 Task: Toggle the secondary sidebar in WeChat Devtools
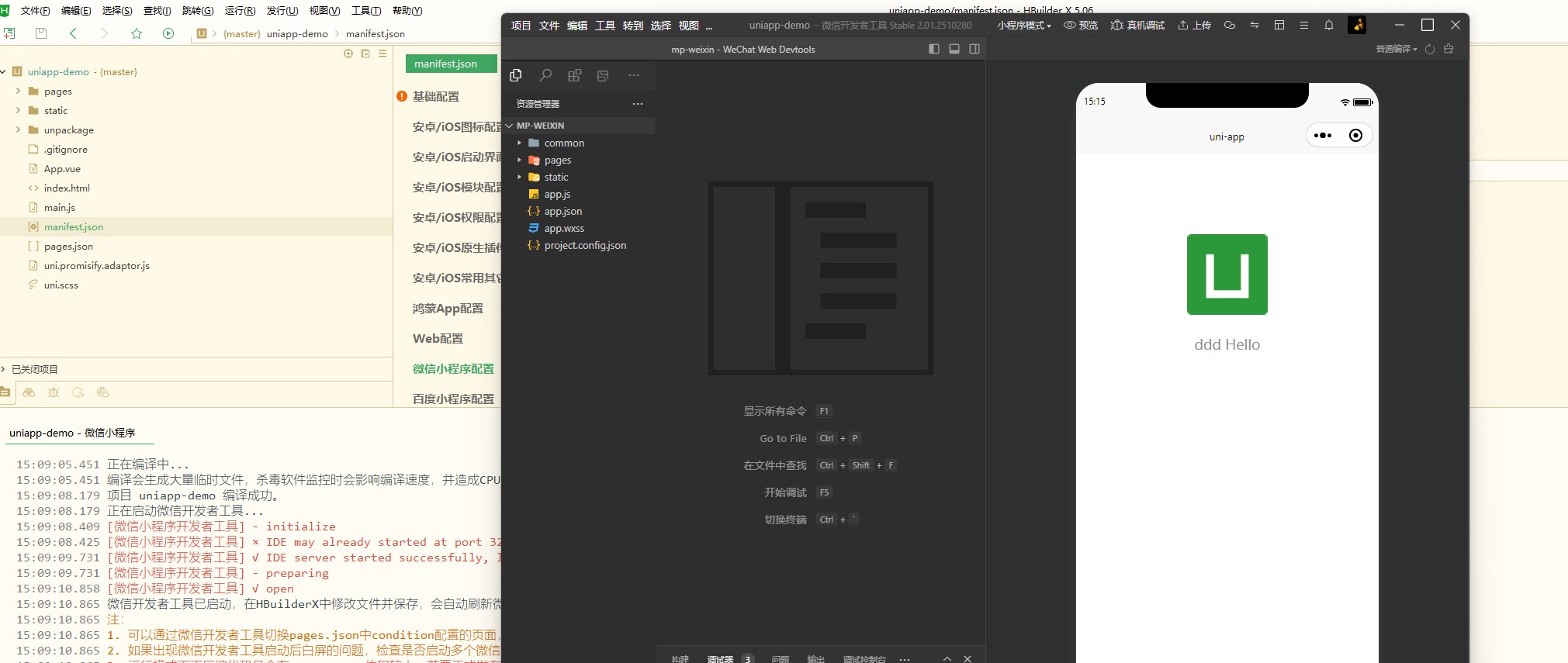pos(974,49)
